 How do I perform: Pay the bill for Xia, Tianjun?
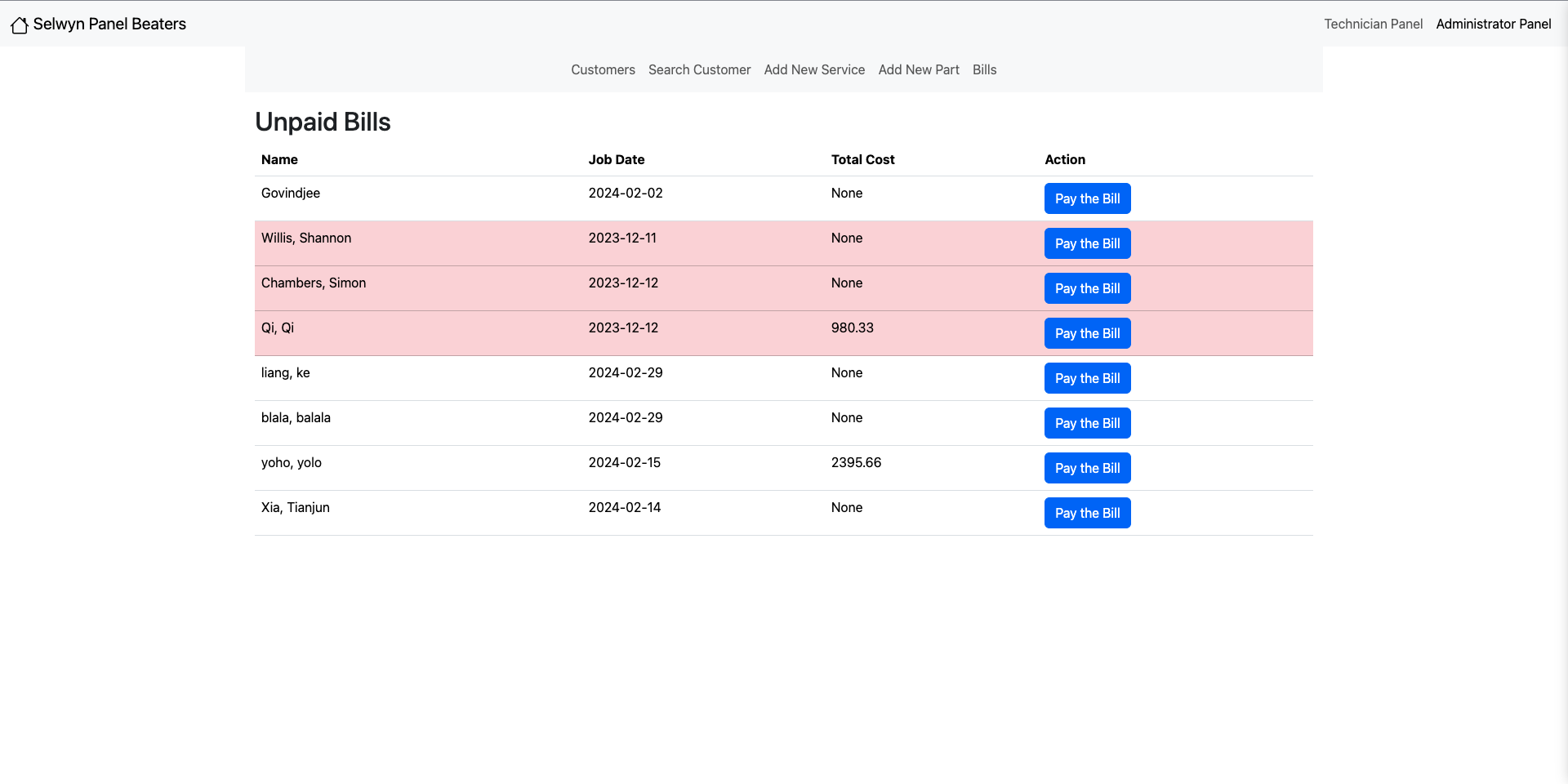[x=1087, y=513]
